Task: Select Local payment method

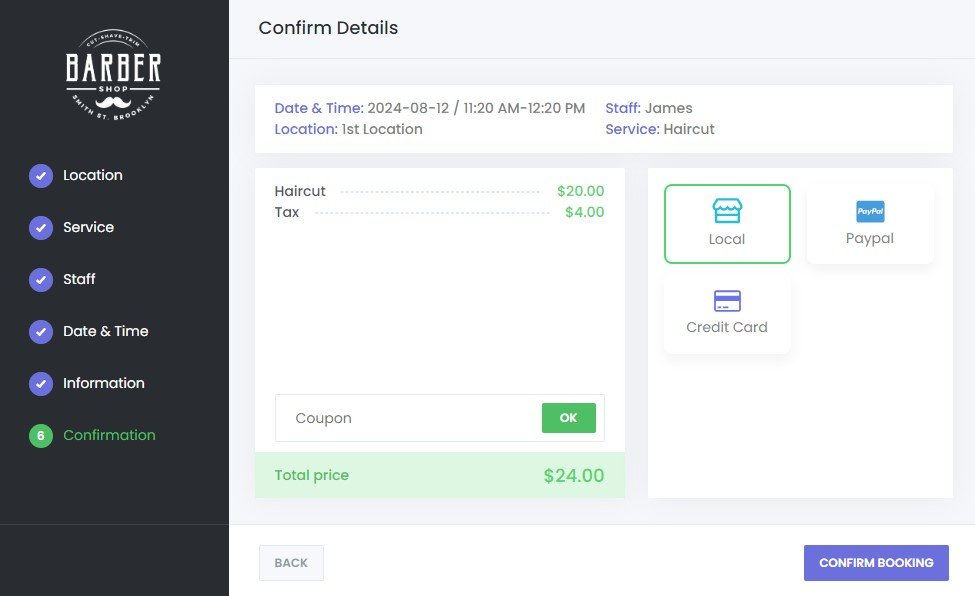Action: [727, 225]
